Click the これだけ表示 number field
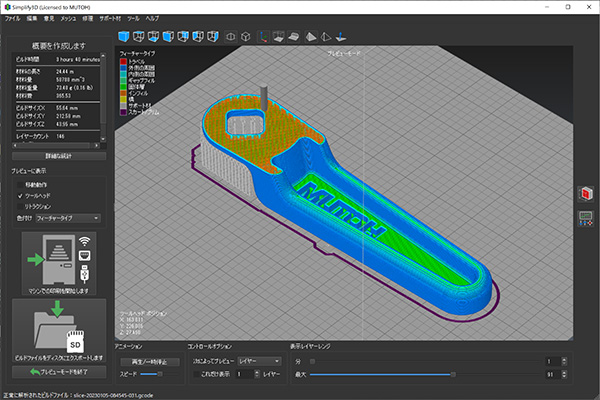600x400 pixels. (x=242, y=374)
